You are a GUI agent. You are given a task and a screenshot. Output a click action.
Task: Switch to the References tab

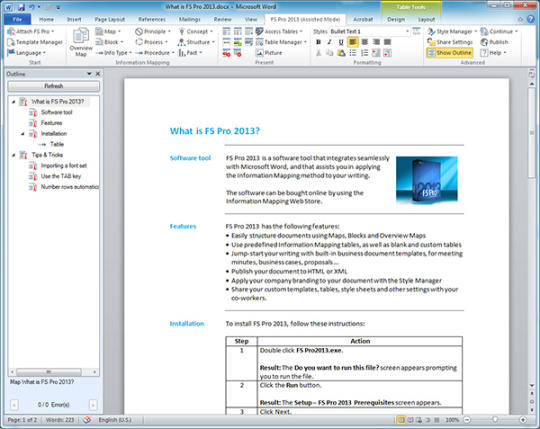(x=152, y=19)
